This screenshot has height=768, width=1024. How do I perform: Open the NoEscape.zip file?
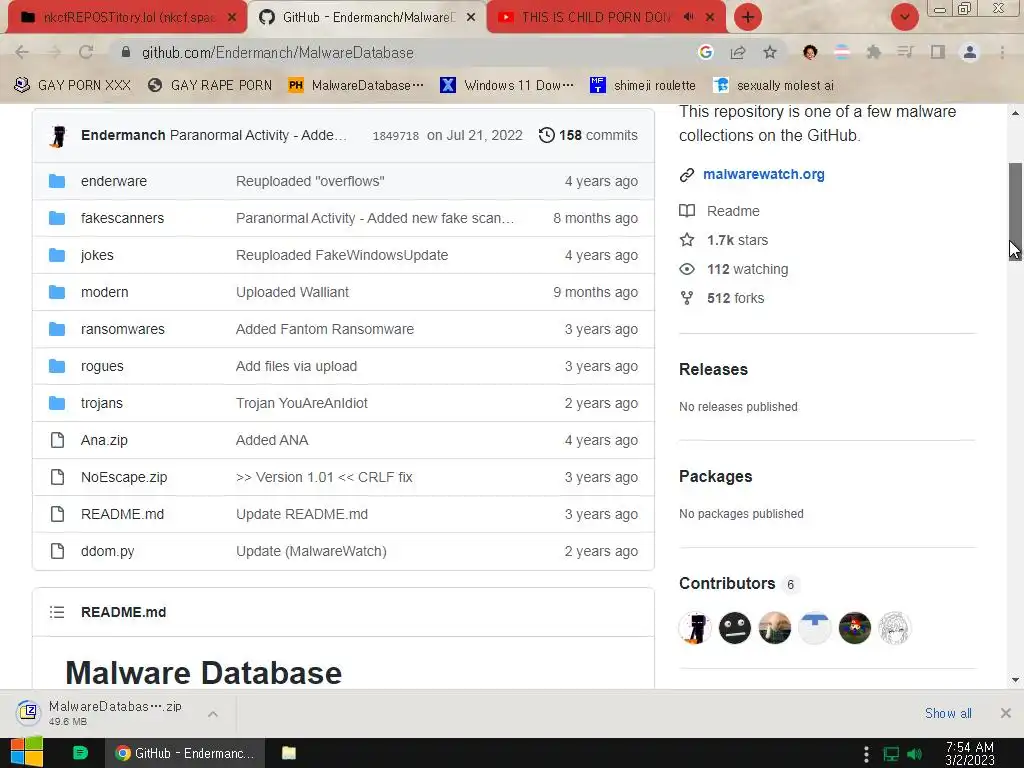click(x=124, y=477)
